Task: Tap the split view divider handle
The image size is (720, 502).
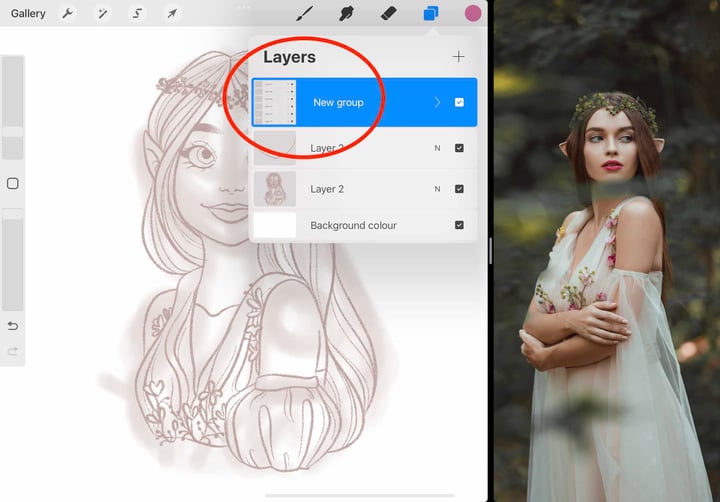Action: coord(490,251)
